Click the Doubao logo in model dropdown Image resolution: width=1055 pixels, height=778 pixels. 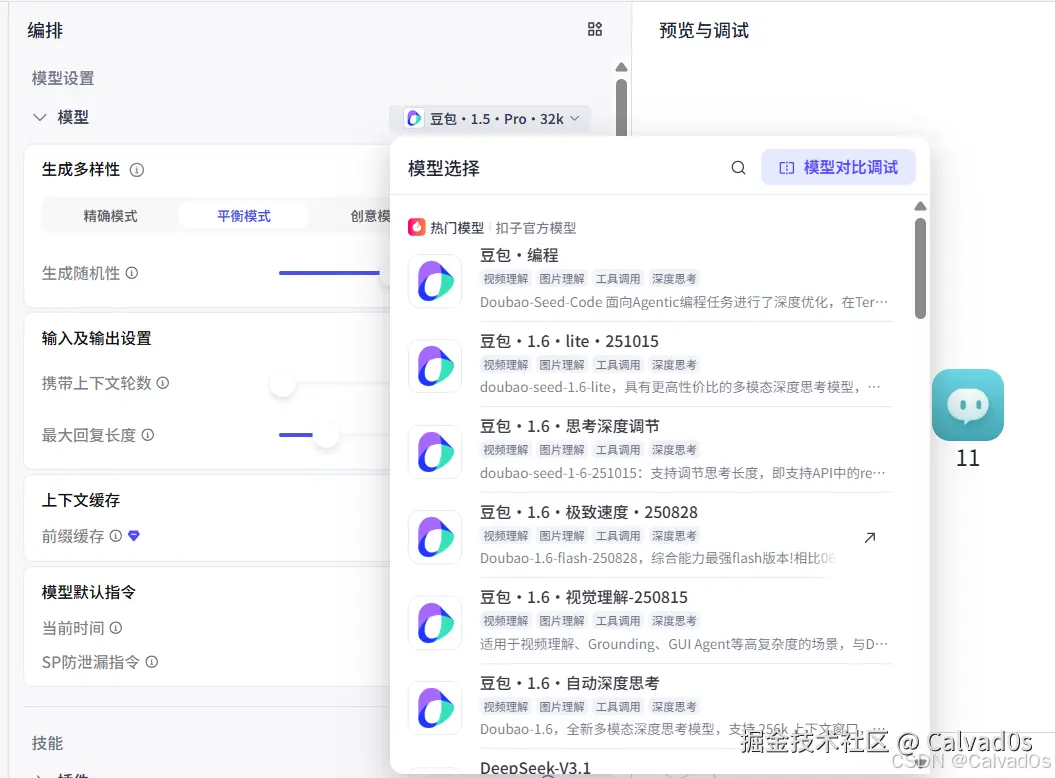(x=414, y=118)
